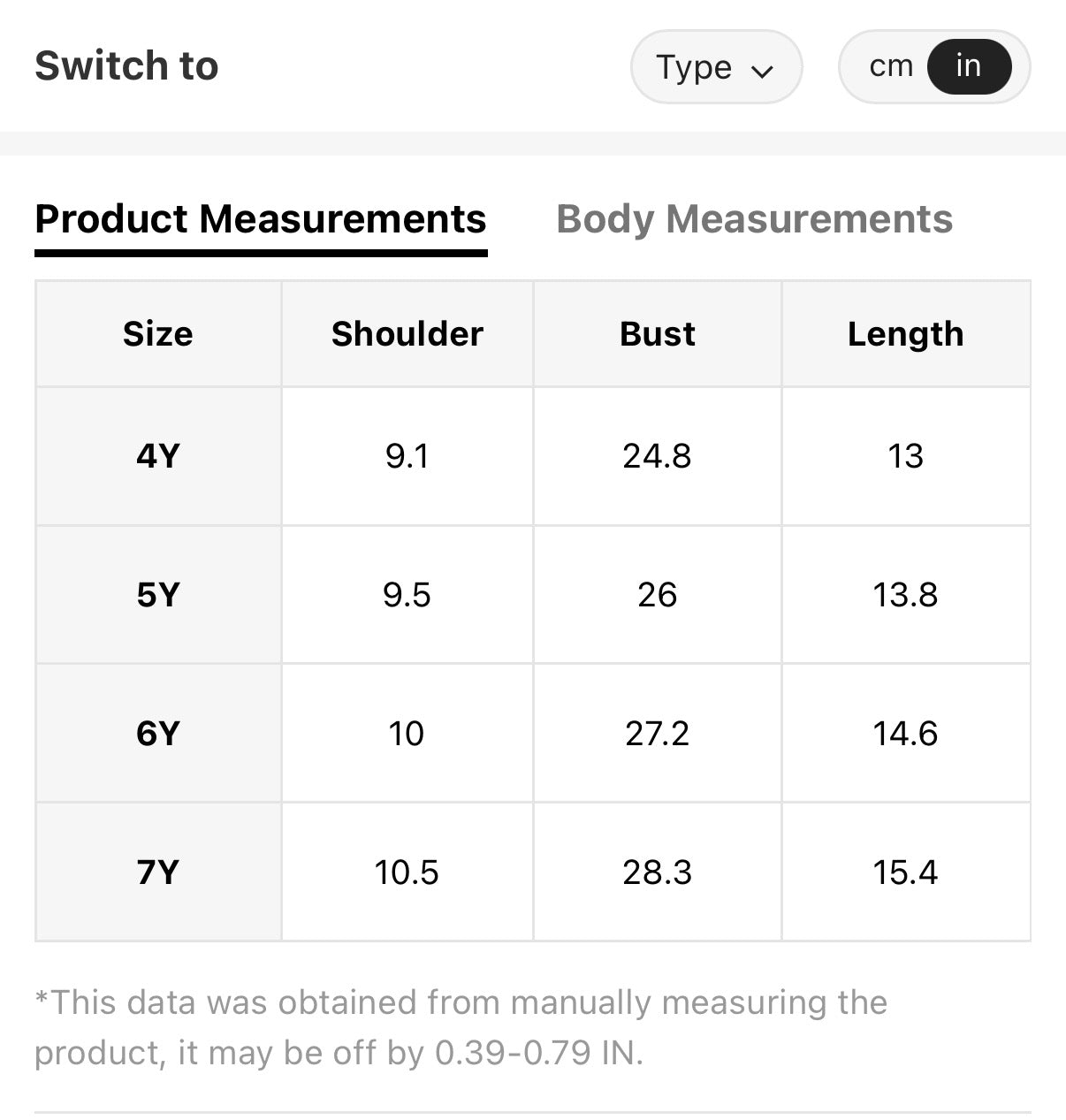This screenshot has height=1120, width=1066.
Task: Click the 7Y bust value 28.3
Action: coord(657,872)
